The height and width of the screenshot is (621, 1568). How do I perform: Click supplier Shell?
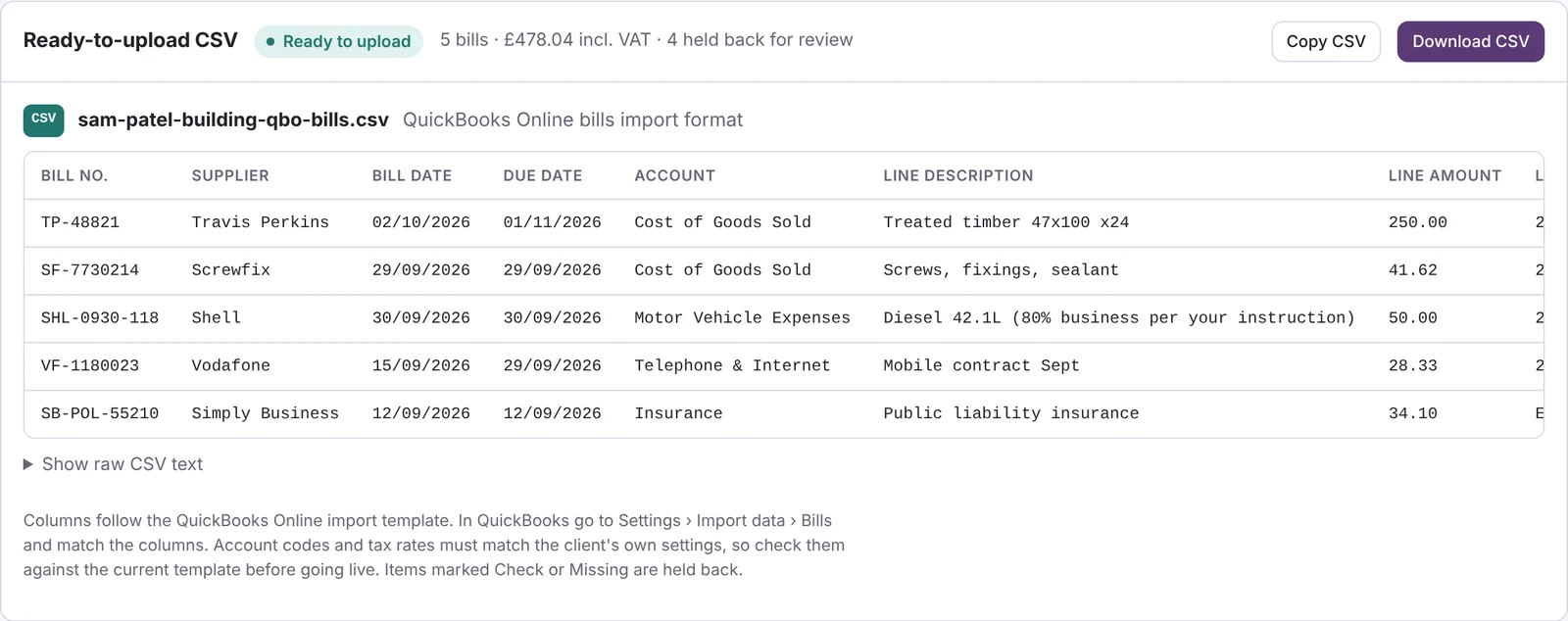point(217,318)
